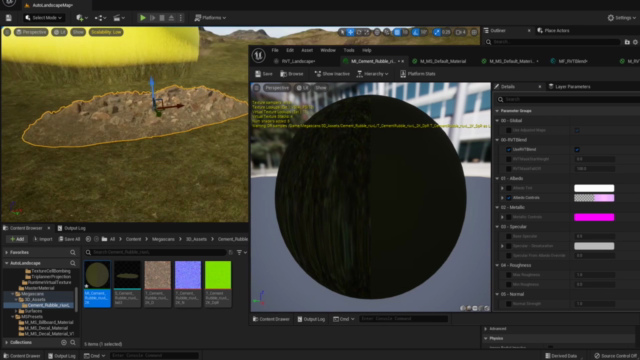Click the Add button in Content Browser
The image size is (640, 360).
(17, 239)
